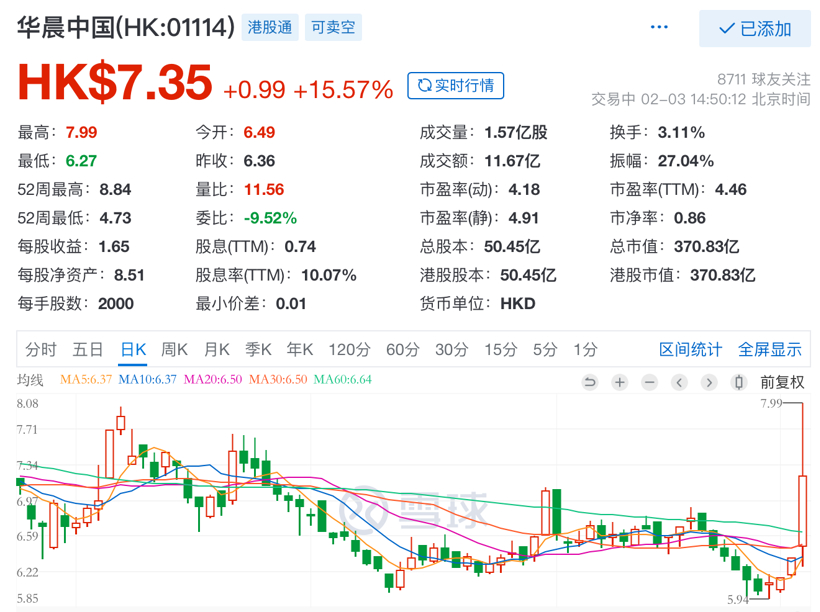Viewport: 820px width, 612px height.
Task: Click 全屏显示 to show fullscreen chart
Action: (770, 349)
